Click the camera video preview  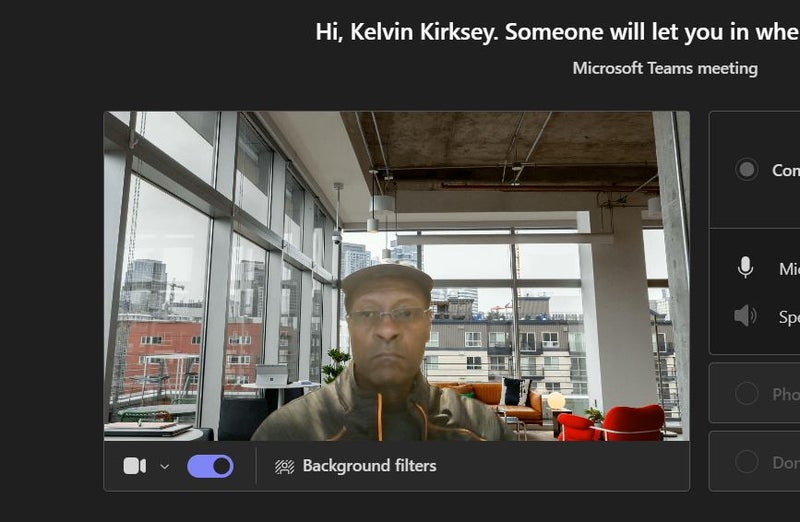396,275
